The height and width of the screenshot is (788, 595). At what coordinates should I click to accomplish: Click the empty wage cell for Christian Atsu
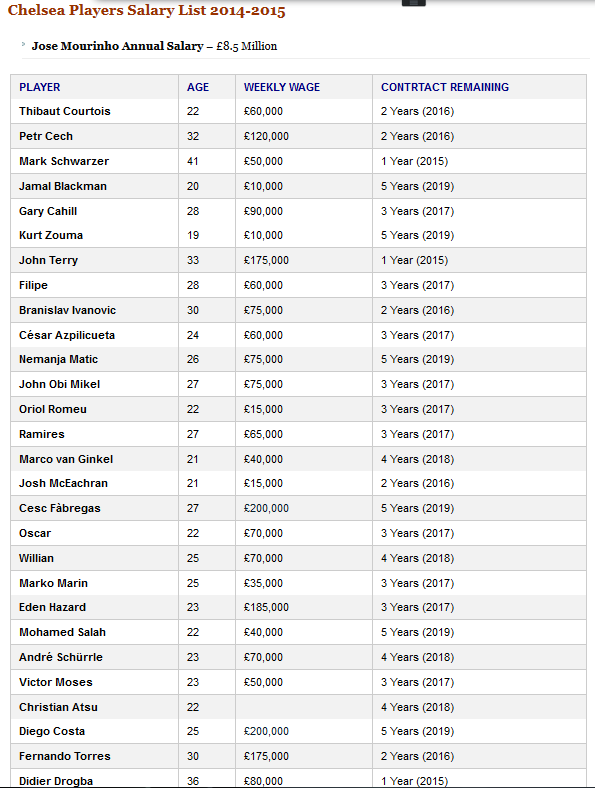click(x=304, y=707)
